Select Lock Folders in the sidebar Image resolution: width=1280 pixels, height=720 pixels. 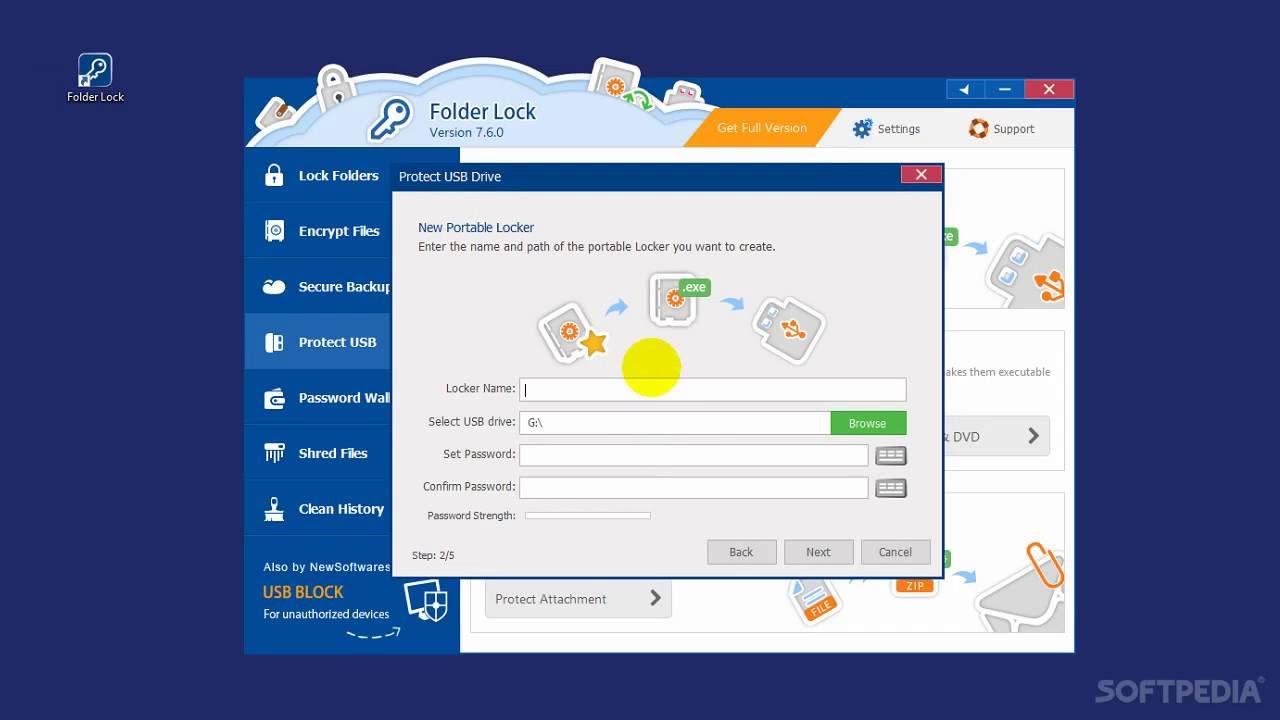pos(320,176)
